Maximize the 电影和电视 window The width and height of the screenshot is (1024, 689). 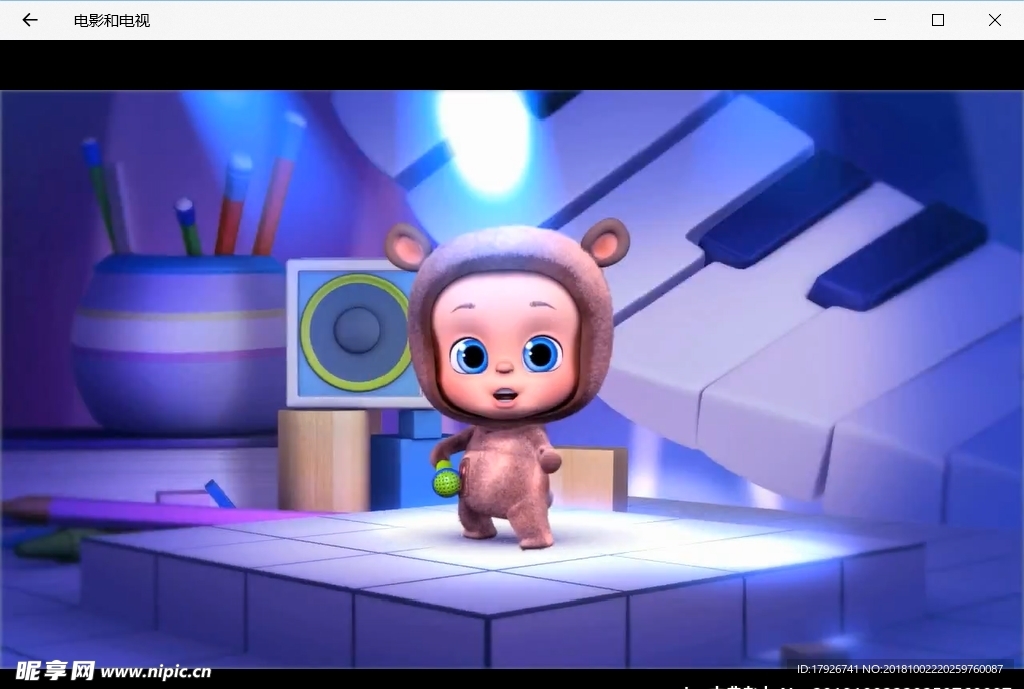(x=937, y=20)
